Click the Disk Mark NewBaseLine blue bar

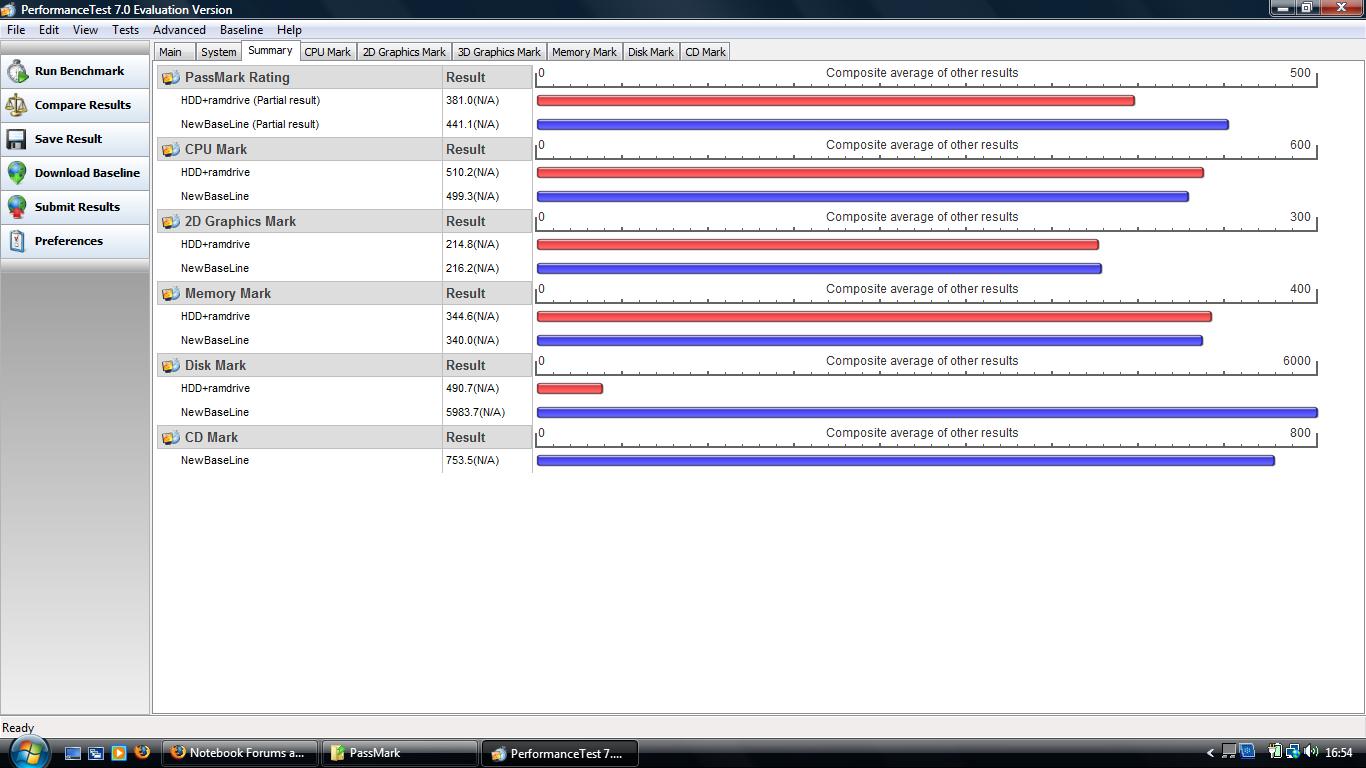[927, 413]
